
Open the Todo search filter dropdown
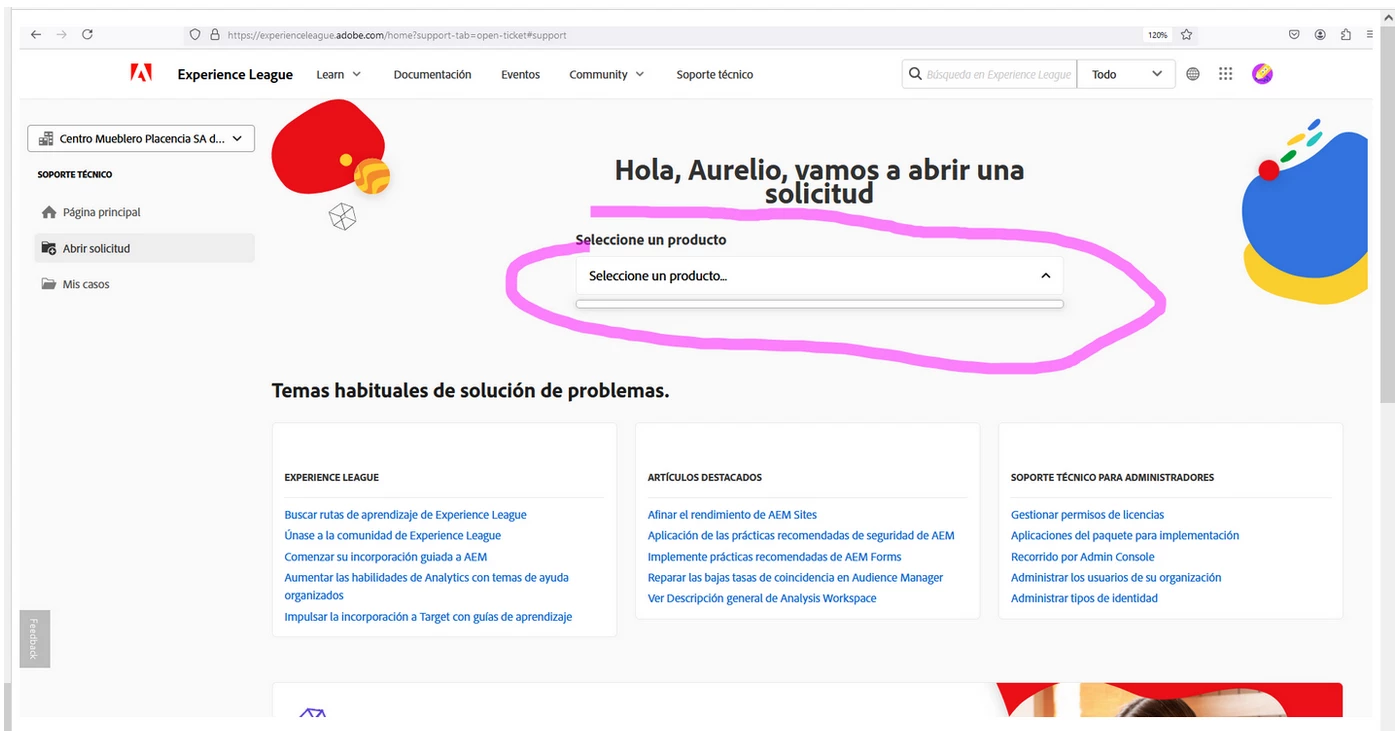pos(1126,74)
